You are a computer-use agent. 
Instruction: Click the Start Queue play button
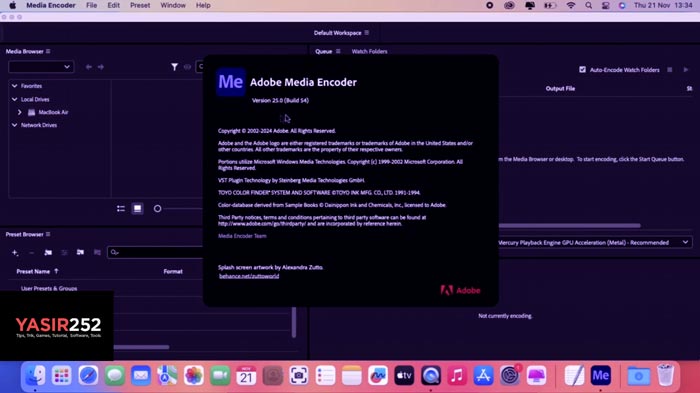pyautogui.click(x=686, y=70)
